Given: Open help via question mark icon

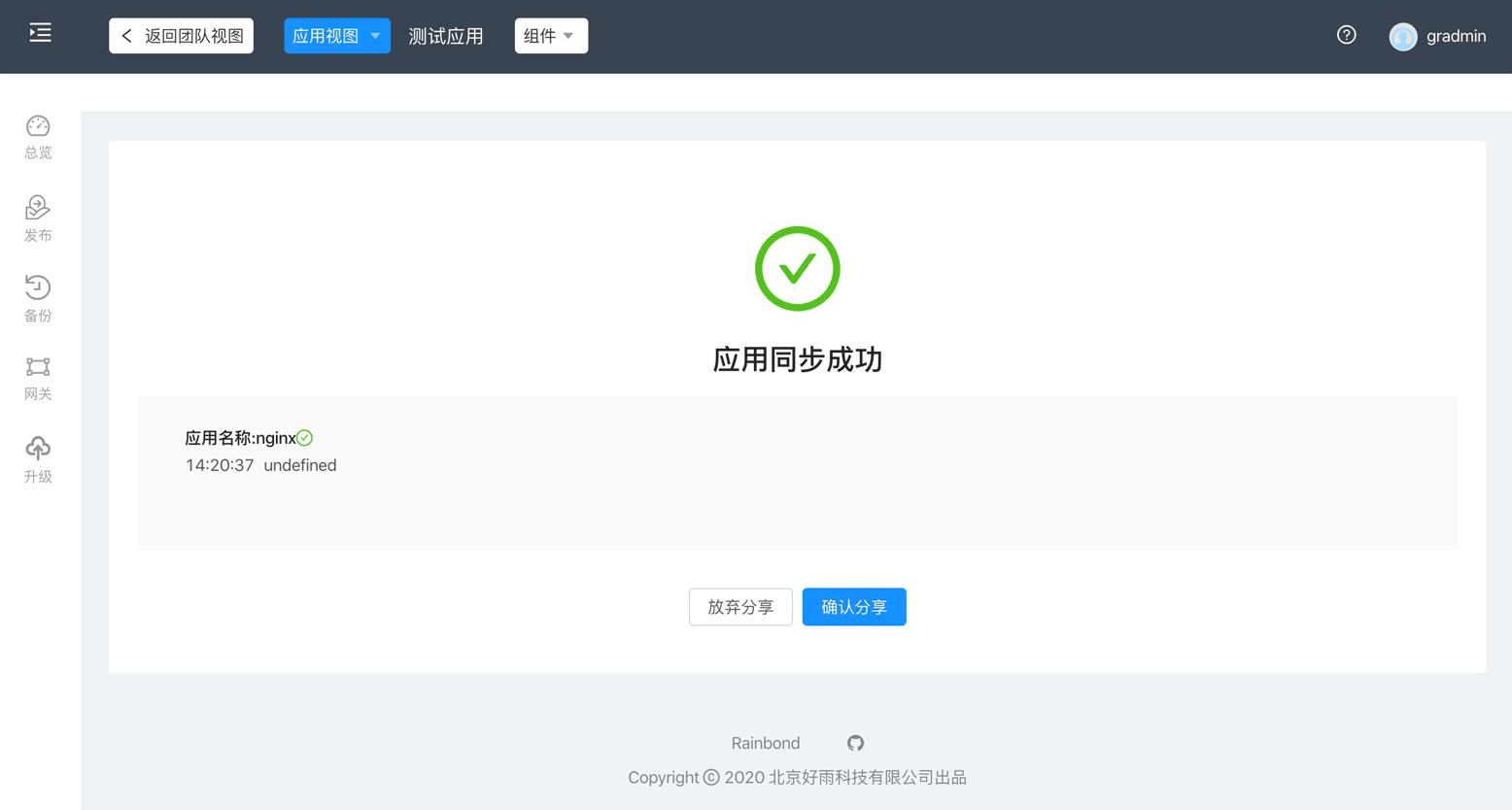Looking at the screenshot, I should pos(1346,35).
